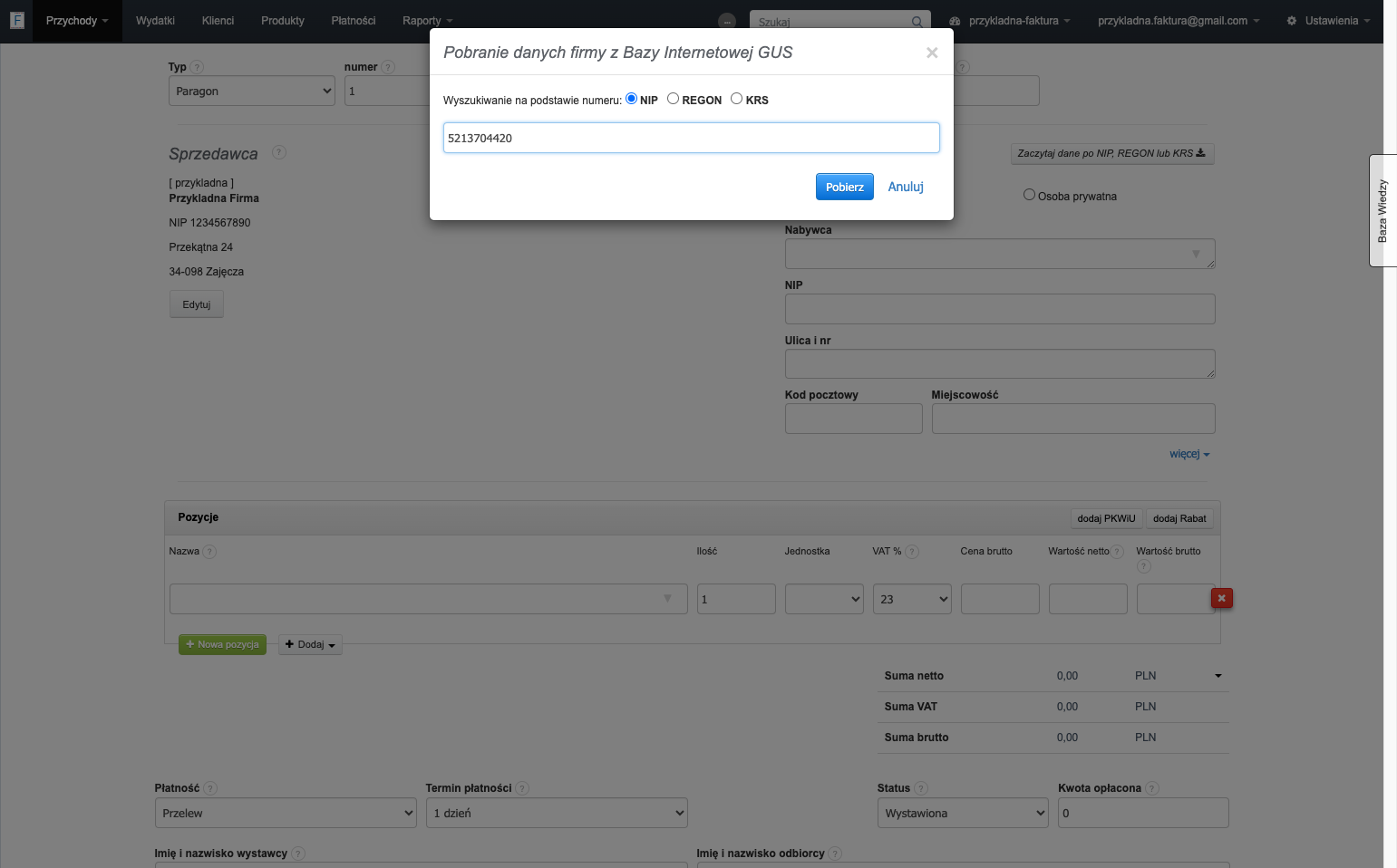Click the Fakturownia logo icon
This screenshot has width=1397, height=868.
point(16,20)
